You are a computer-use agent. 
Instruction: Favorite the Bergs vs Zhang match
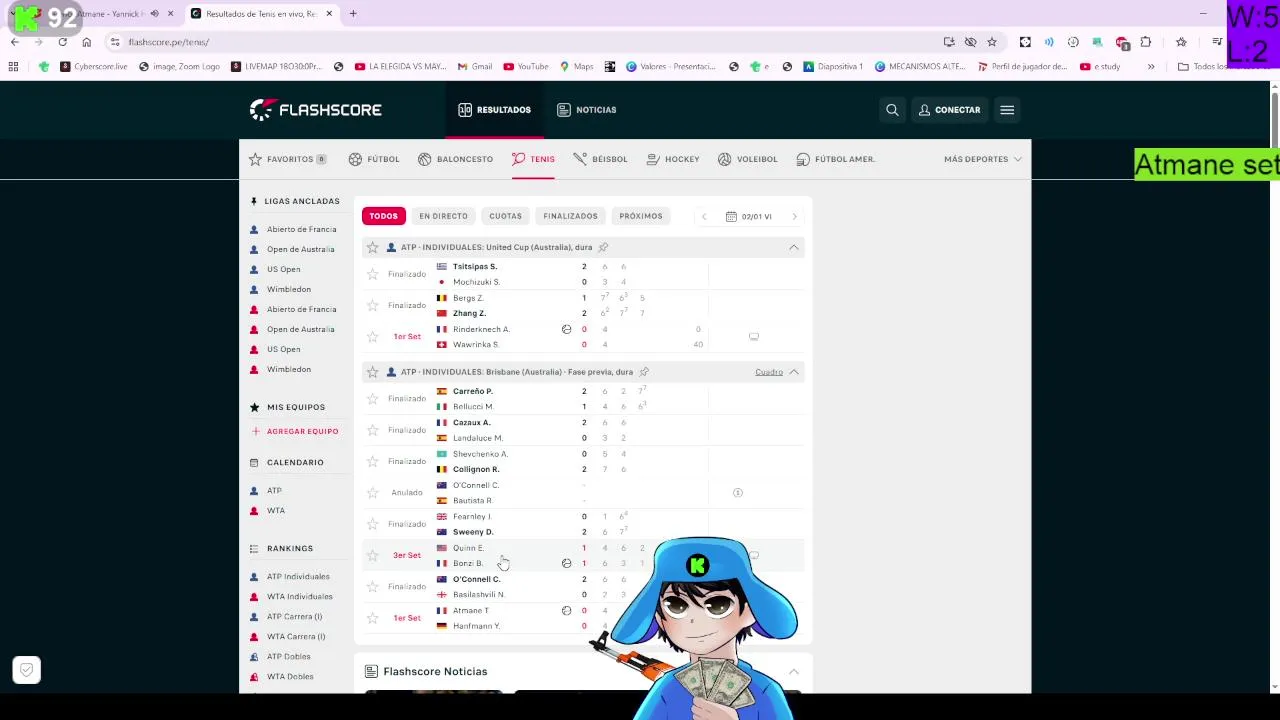[x=373, y=305]
